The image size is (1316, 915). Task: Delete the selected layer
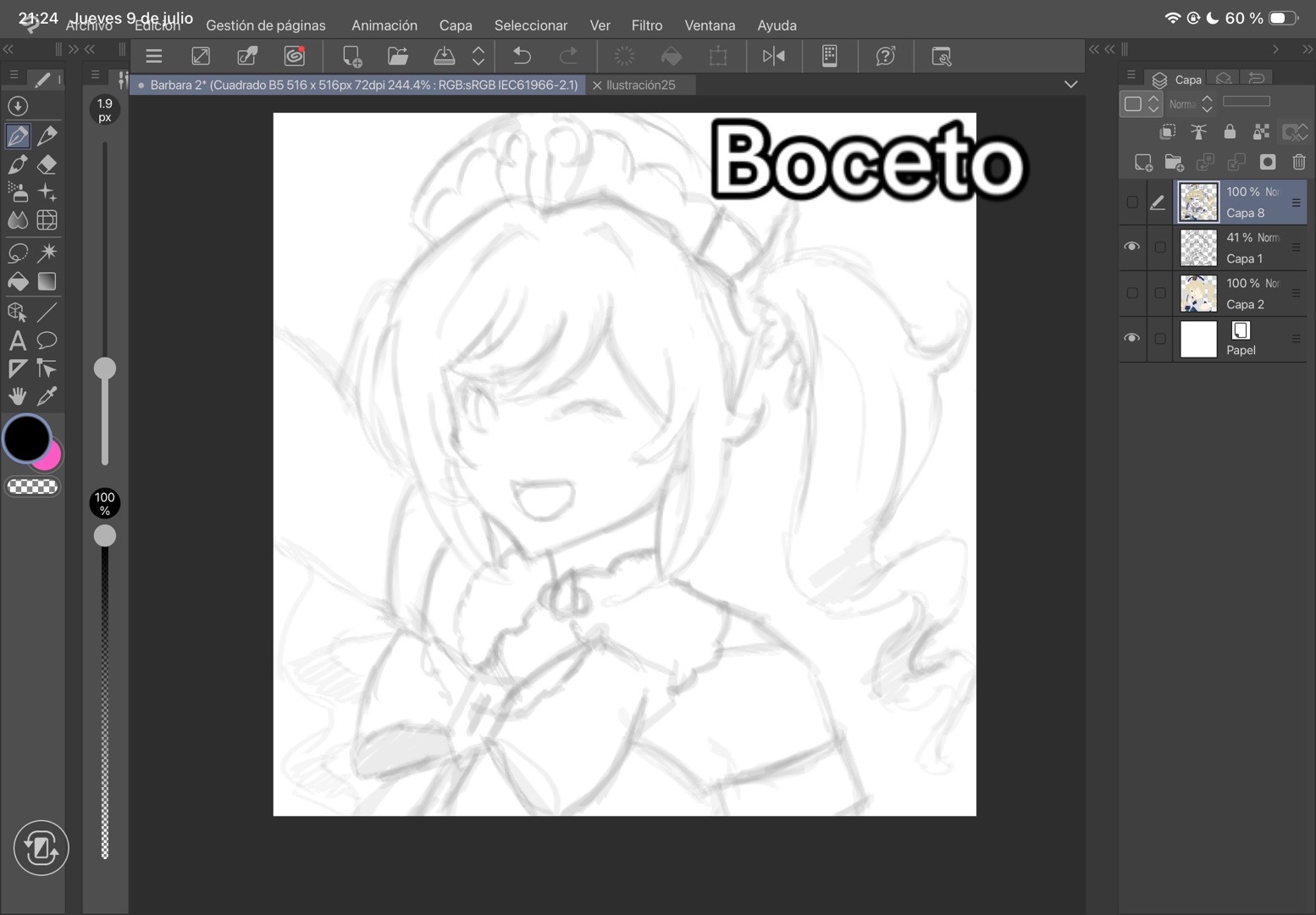pos(1299,162)
